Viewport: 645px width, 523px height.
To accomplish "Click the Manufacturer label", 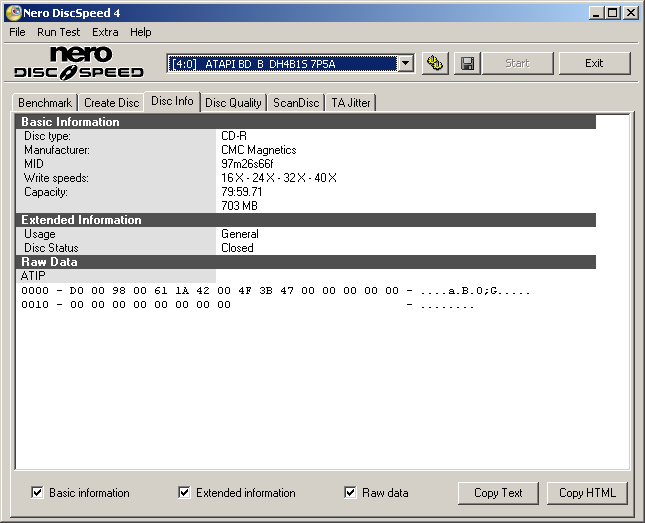I will click(57, 150).
